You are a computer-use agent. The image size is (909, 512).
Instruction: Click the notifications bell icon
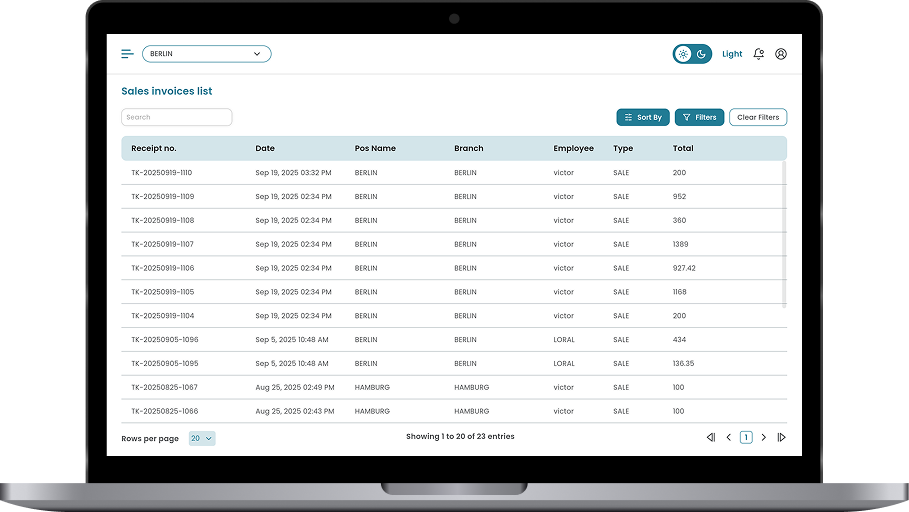[758, 54]
